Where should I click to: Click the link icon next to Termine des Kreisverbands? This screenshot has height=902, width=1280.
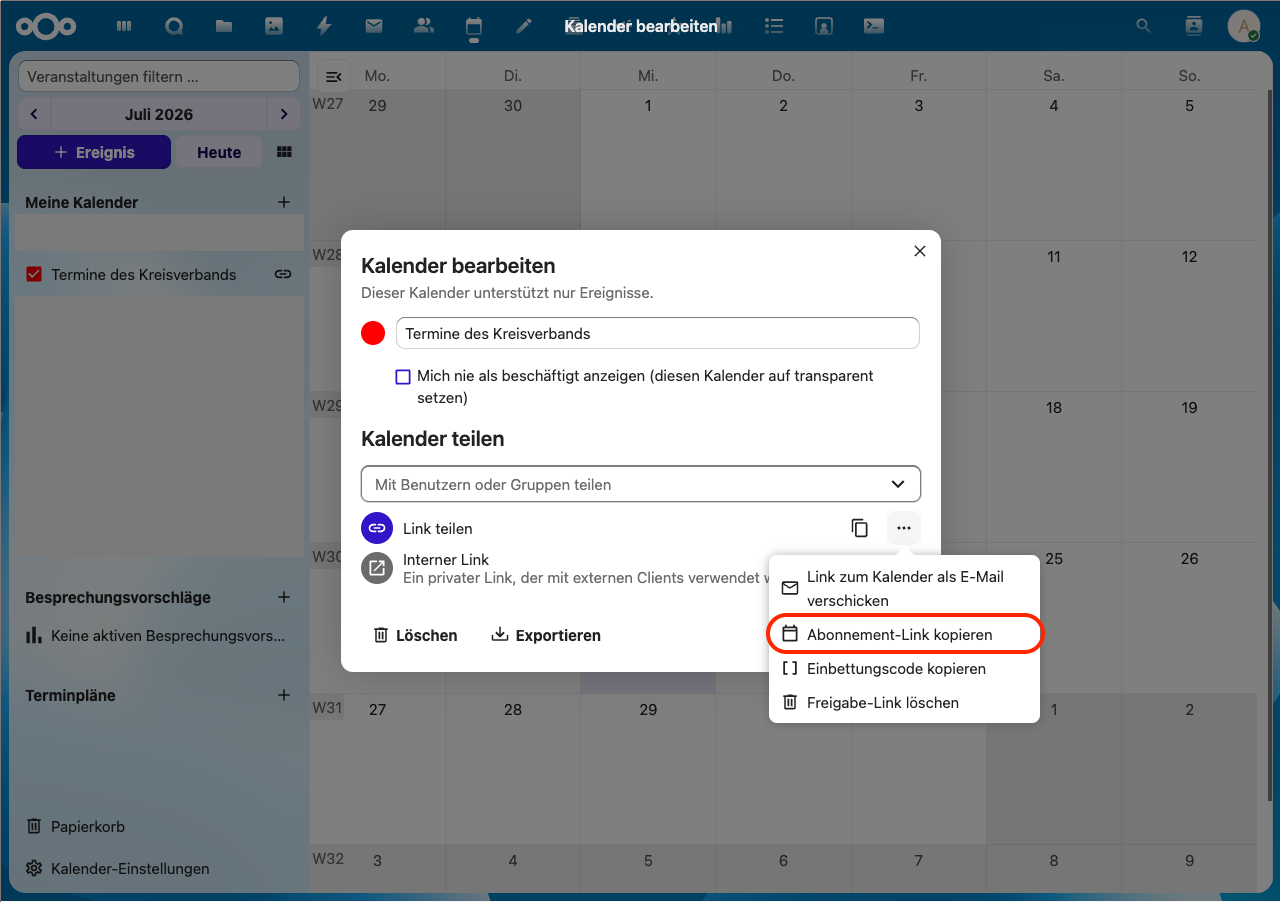tap(283, 274)
